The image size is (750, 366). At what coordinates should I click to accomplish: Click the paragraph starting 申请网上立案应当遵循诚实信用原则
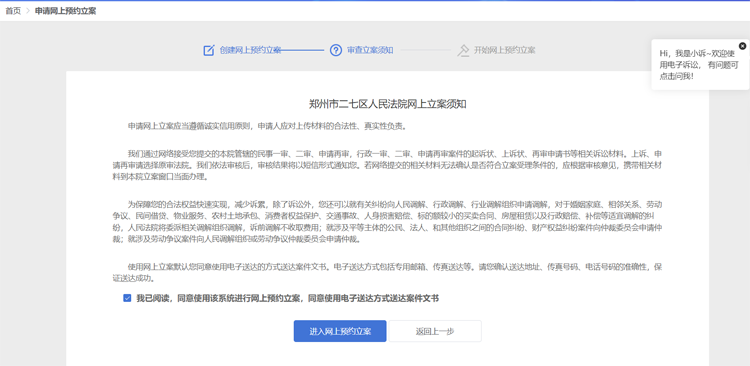[x=267, y=126]
